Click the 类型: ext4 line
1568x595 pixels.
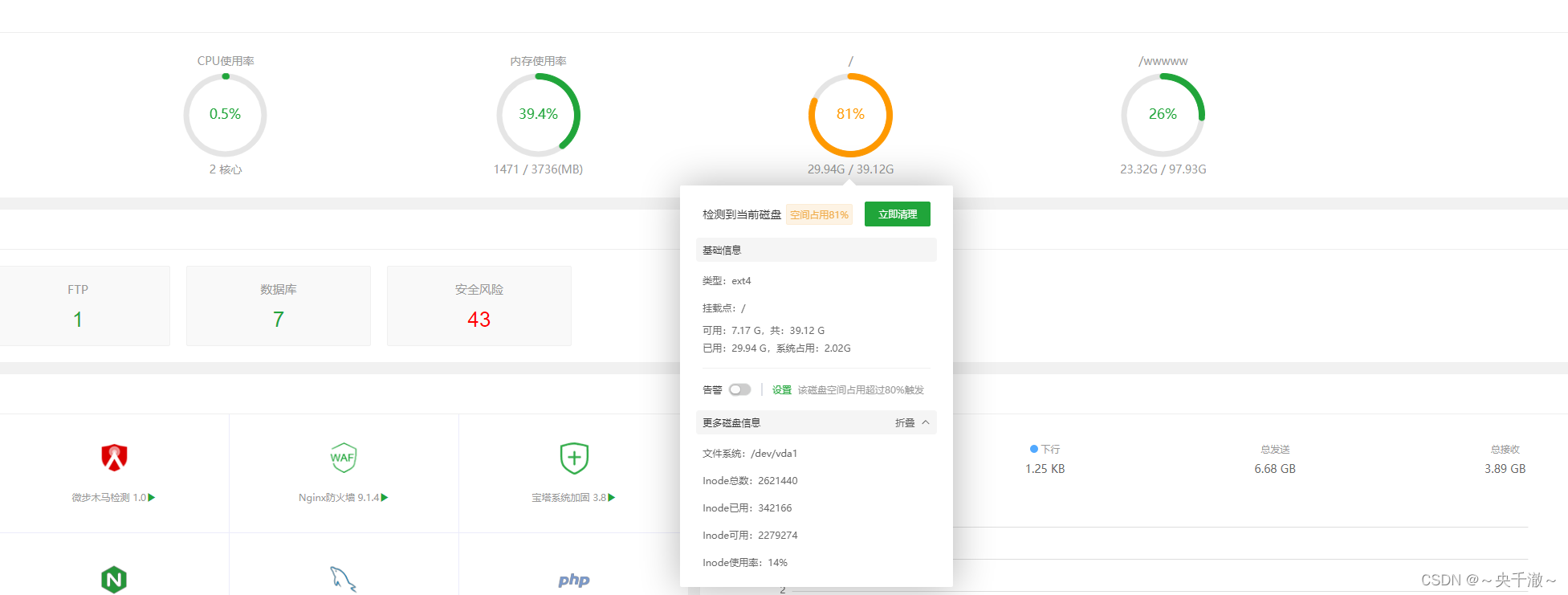(x=727, y=281)
